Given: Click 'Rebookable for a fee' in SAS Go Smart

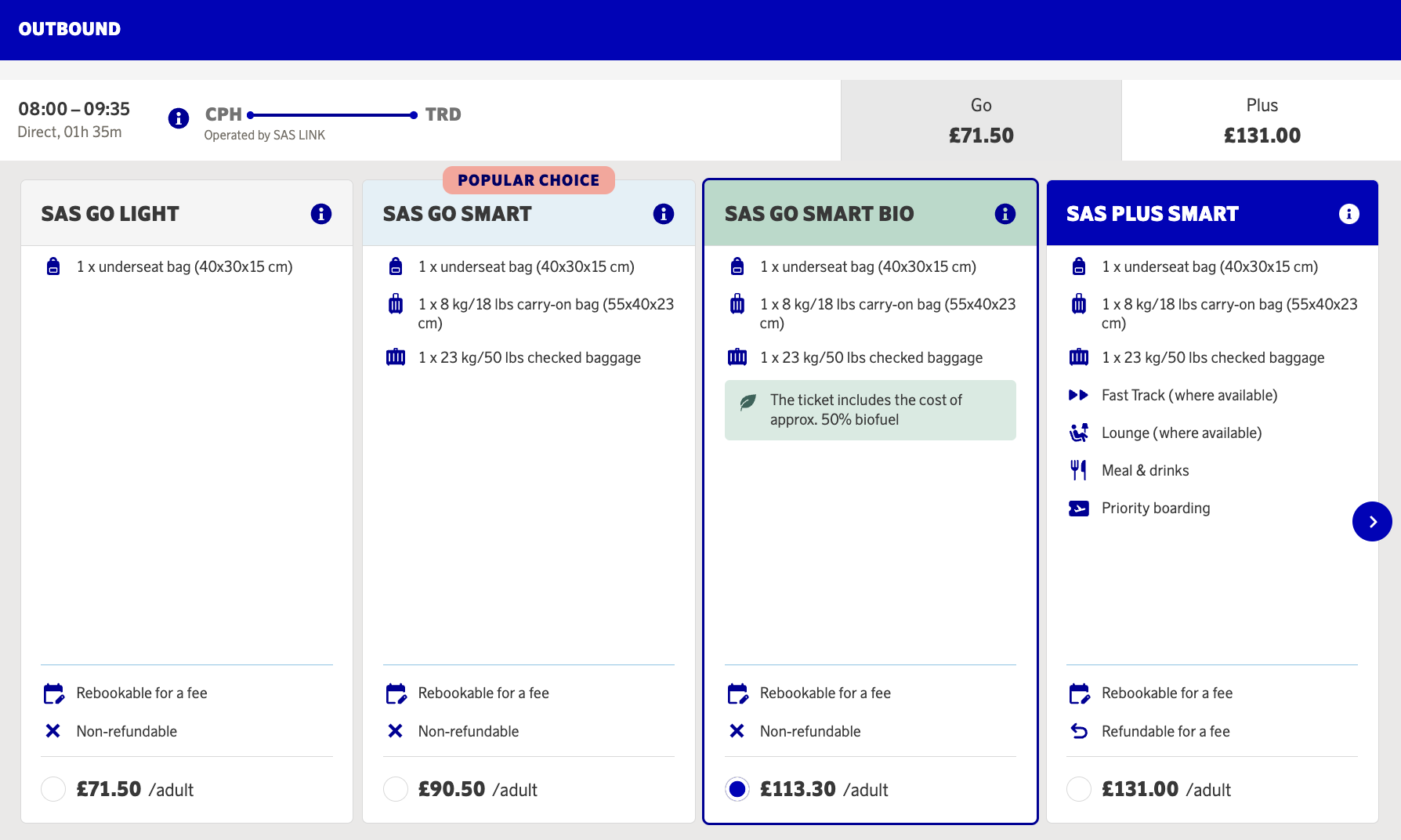Looking at the screenshot, I should click(483, 693).
